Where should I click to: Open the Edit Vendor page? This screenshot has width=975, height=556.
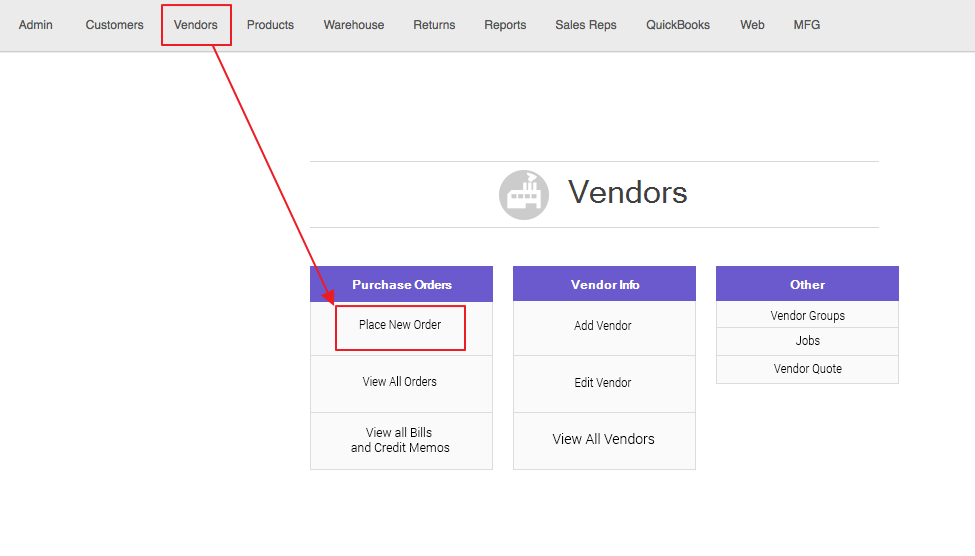point(603,383)
